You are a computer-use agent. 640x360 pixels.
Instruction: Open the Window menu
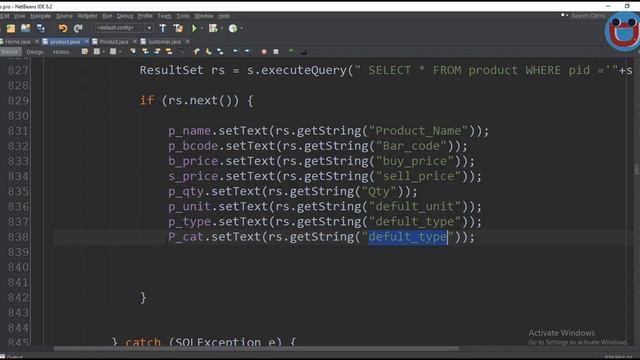tap(204, 16)
